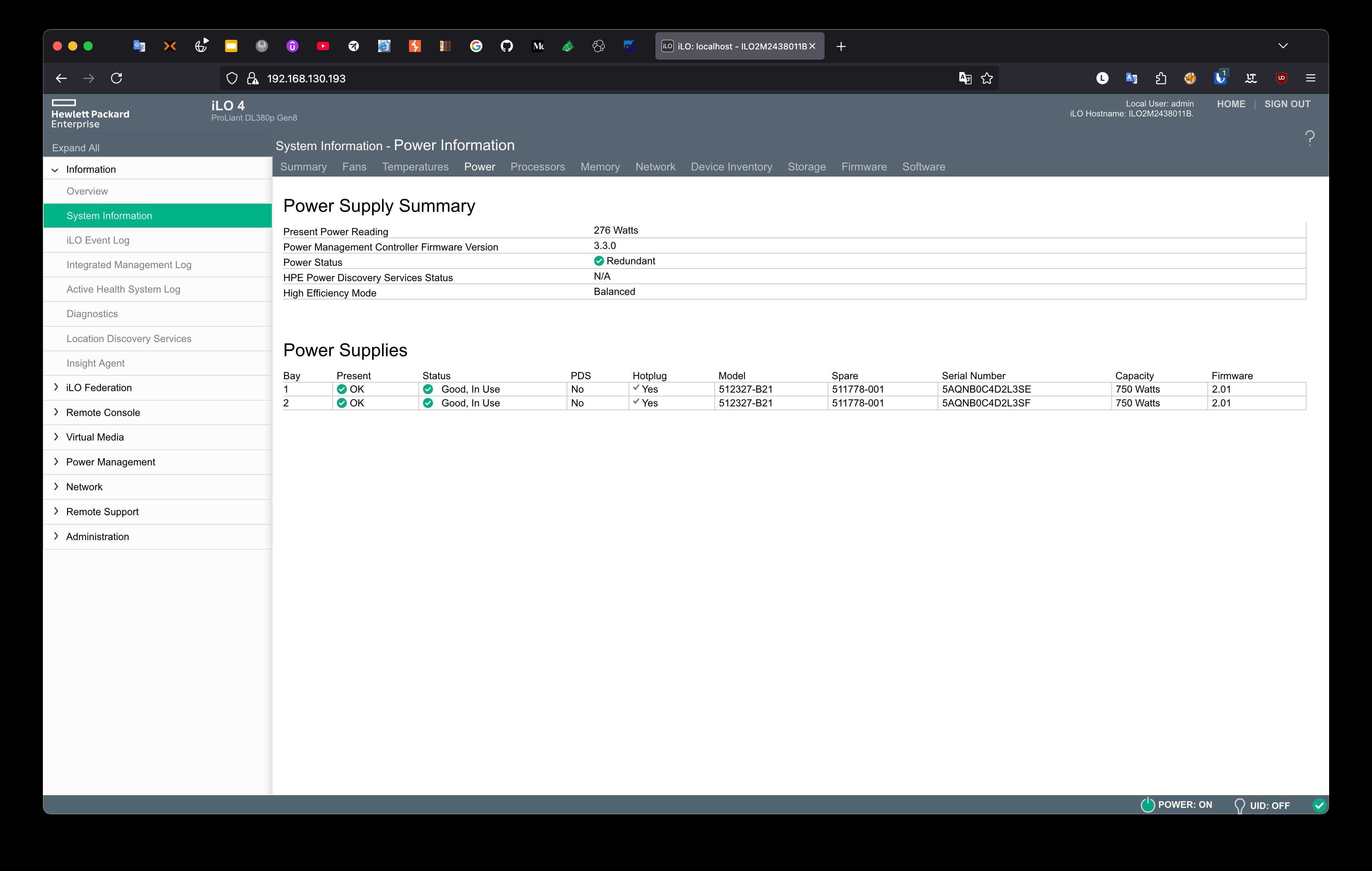This screenshot has height=871, width=1372.
Task: Open the Diagnostics page
Action: [x=157, y=314]
